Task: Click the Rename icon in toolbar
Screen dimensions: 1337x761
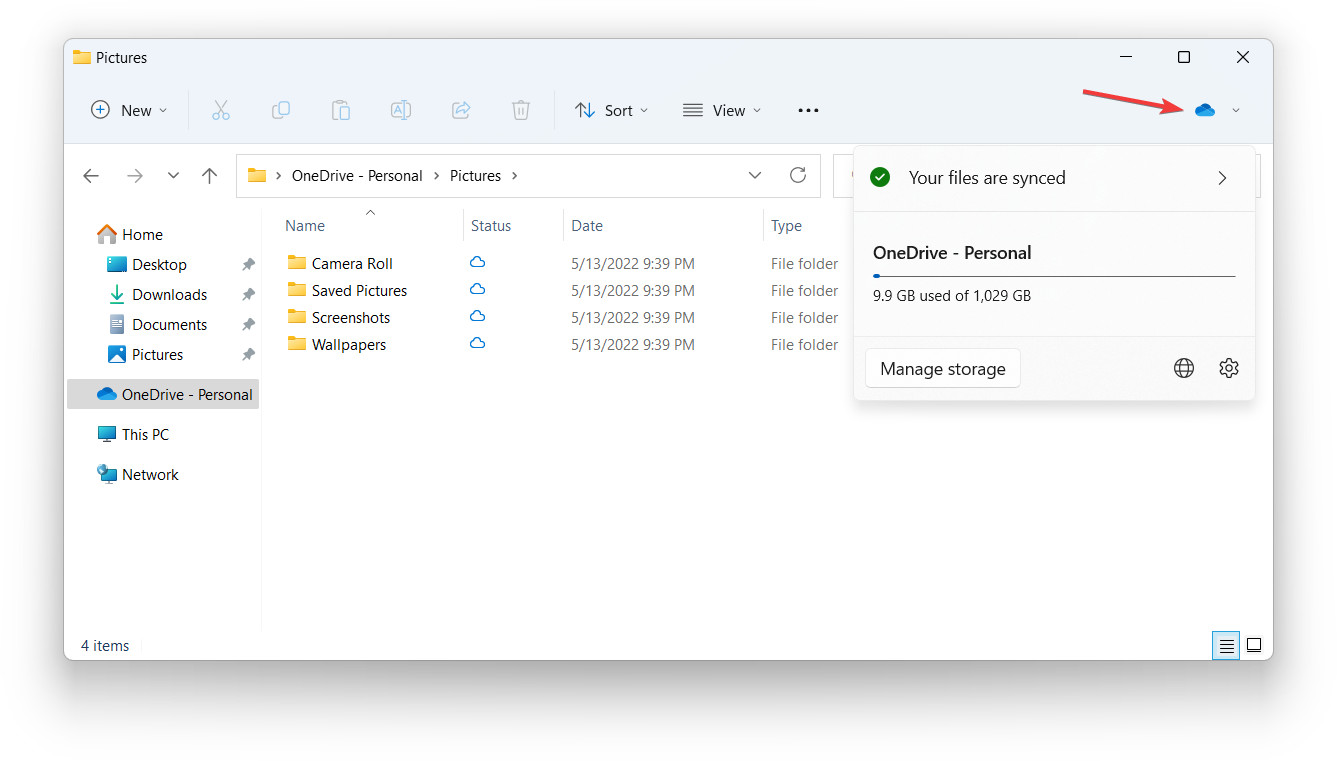Action: [400, 110]
